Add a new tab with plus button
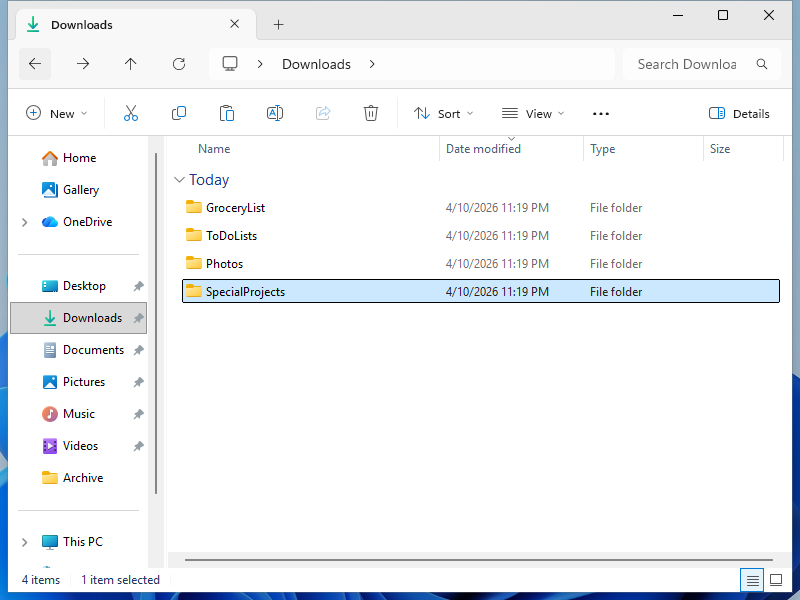Screen dimensions: 800x600 (278, 24)
